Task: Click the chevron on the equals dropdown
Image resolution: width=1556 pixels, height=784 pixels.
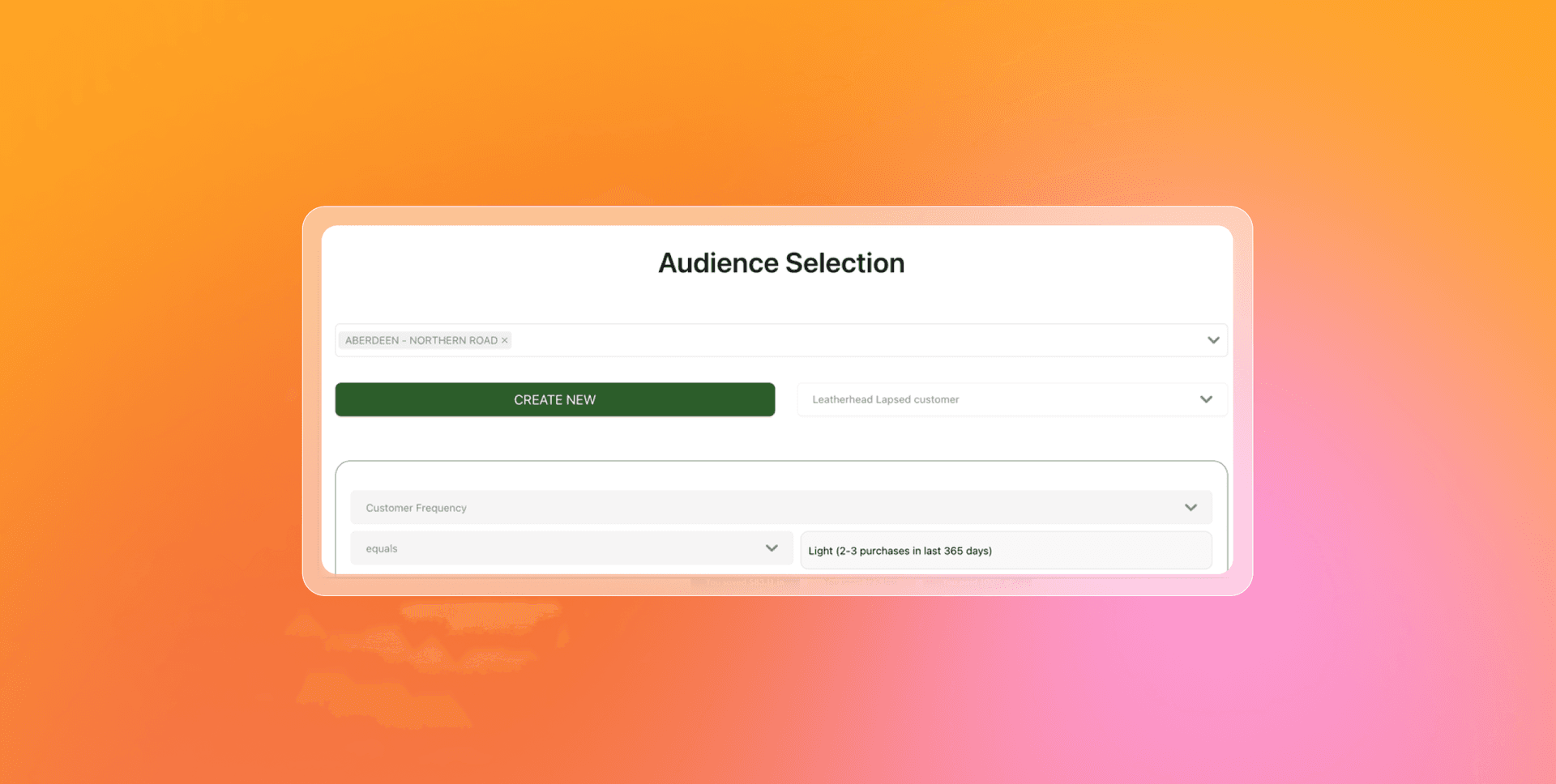Action: [770, 548]
